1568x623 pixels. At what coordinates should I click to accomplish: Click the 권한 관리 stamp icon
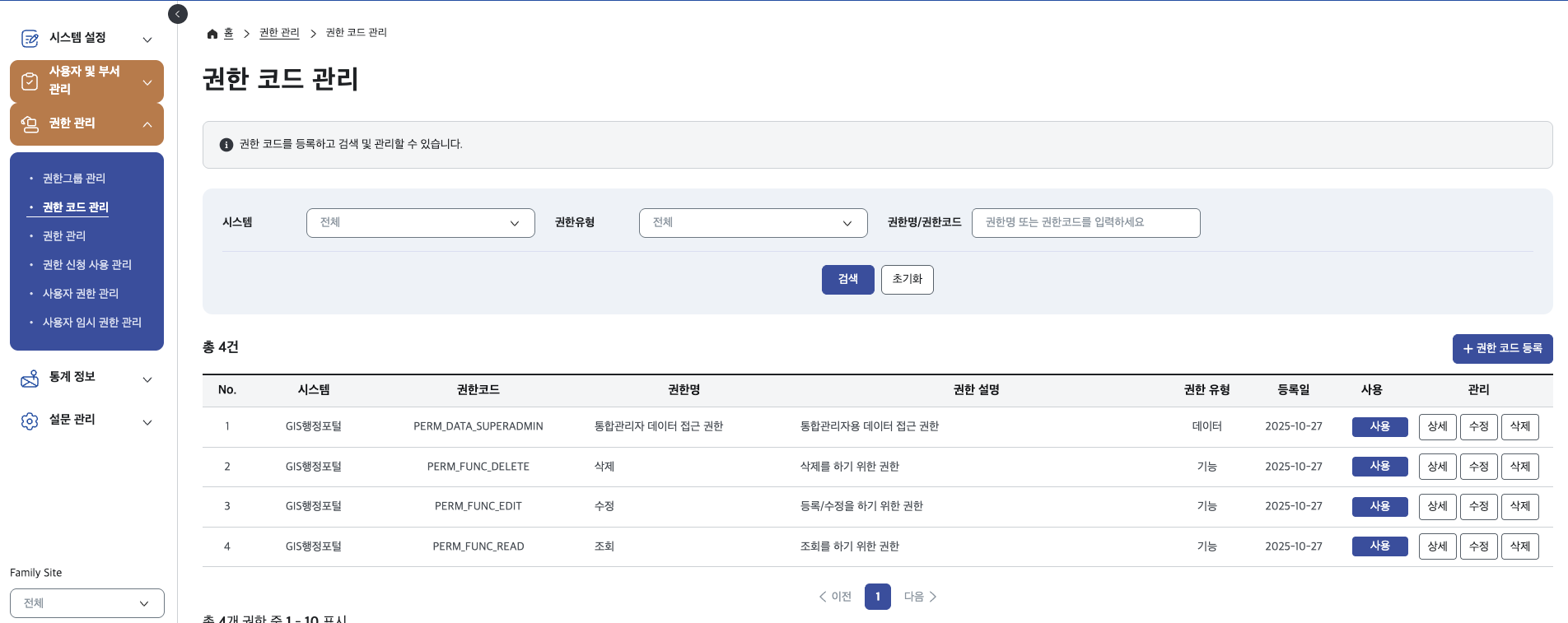click(x=30, y=124)
